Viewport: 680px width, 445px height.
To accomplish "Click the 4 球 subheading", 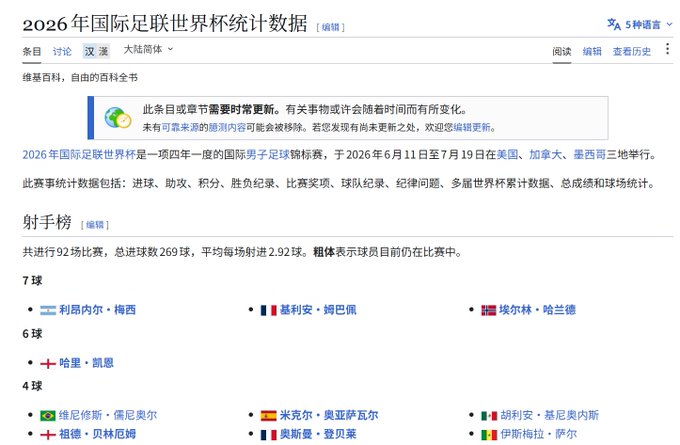I will [x=33, y=386].
